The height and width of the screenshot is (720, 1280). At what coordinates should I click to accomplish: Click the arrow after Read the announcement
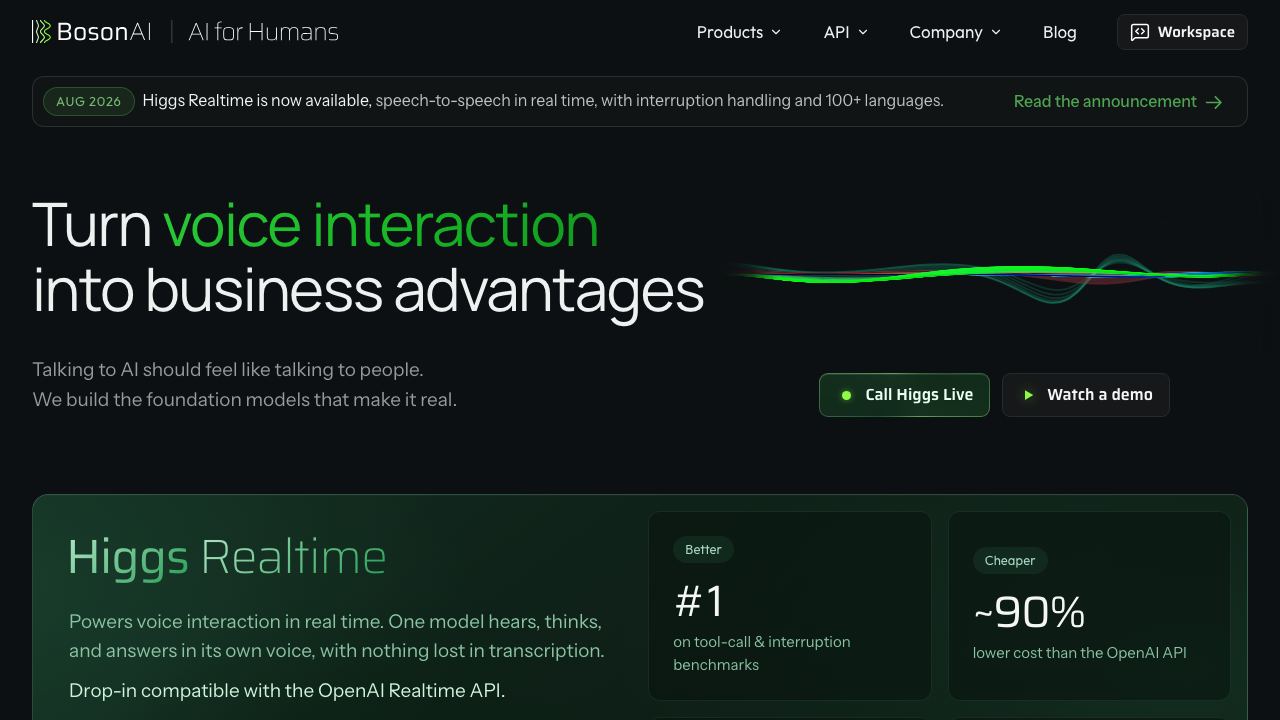pos(1214,102)
